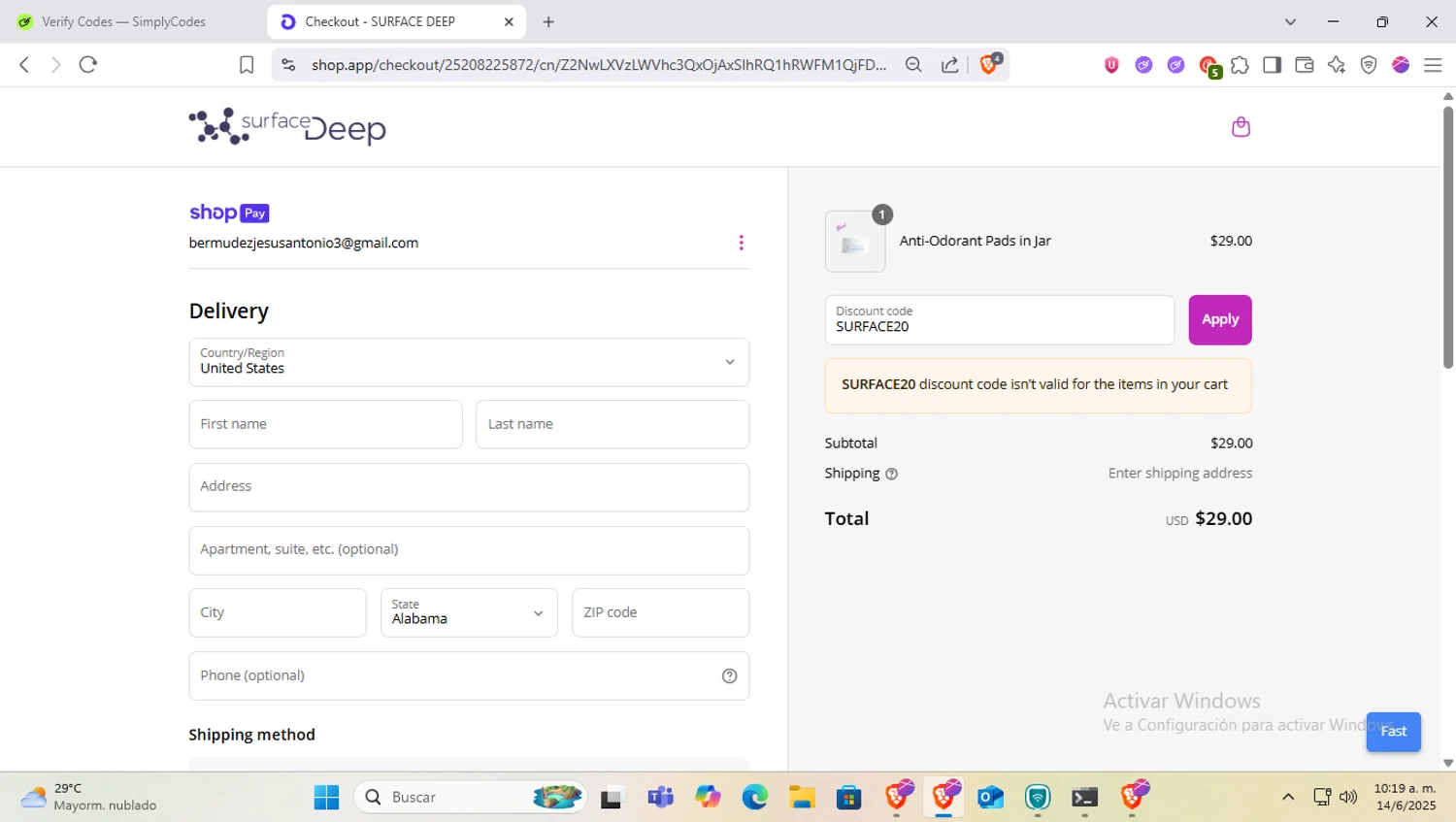Click the "Anti-Odorant Pads in Jar" text

(976, 241)
